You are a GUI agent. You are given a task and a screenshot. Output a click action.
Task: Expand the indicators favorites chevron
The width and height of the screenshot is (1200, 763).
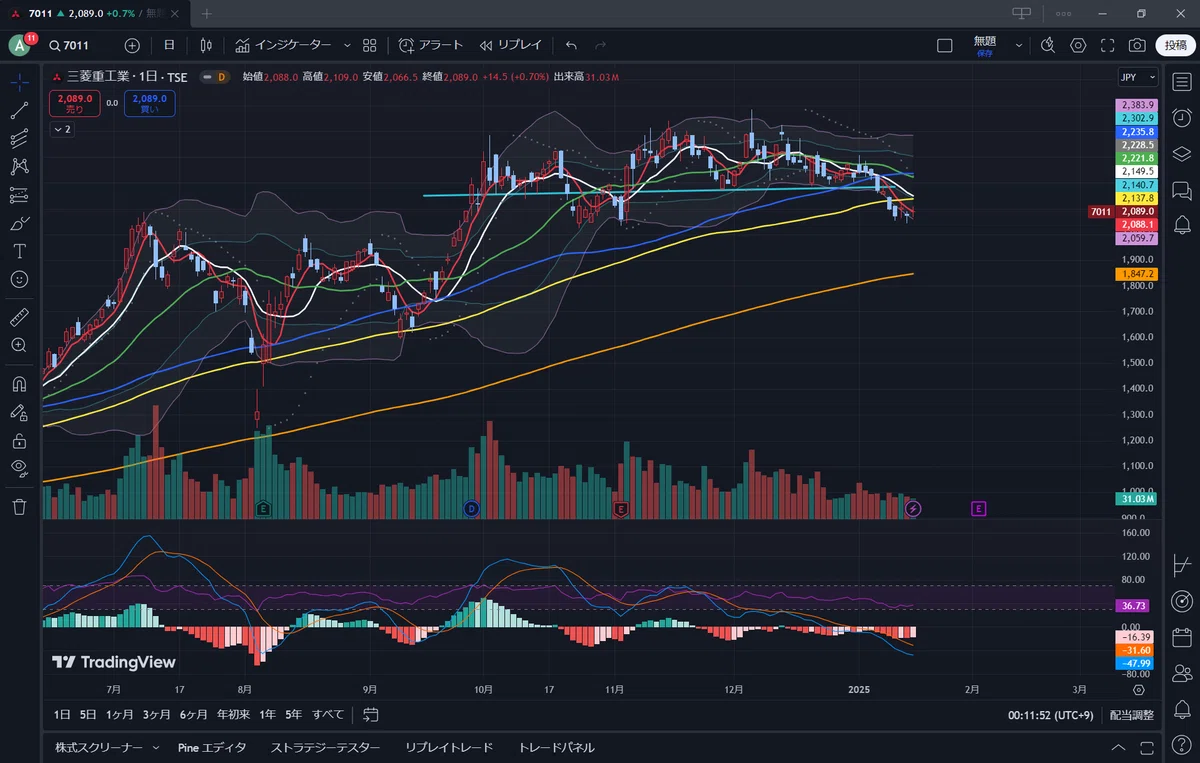click(x=347, y=45)
